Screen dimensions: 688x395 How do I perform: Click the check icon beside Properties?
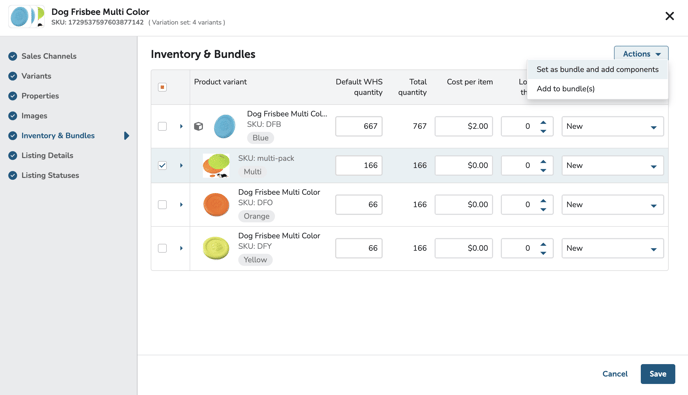[x=13, y=96]
